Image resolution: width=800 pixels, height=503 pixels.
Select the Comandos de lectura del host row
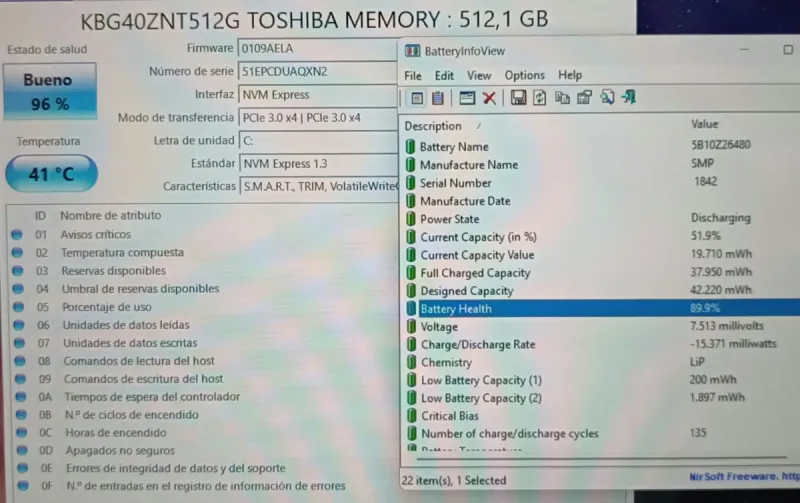pos(203,361)
